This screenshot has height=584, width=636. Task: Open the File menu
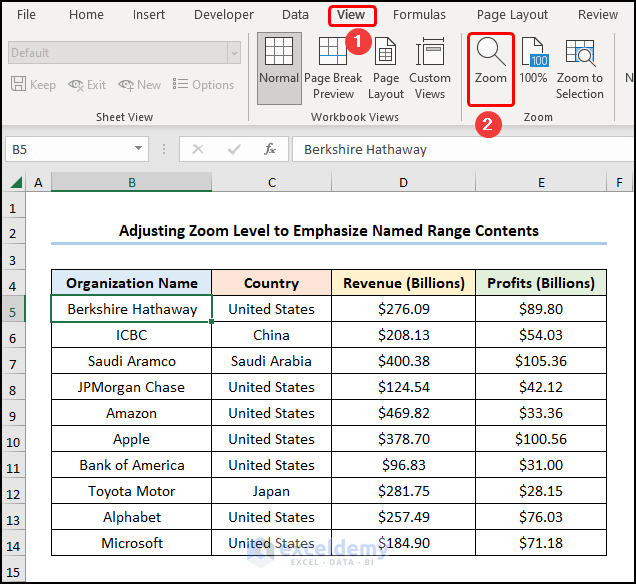pos(26,15)
